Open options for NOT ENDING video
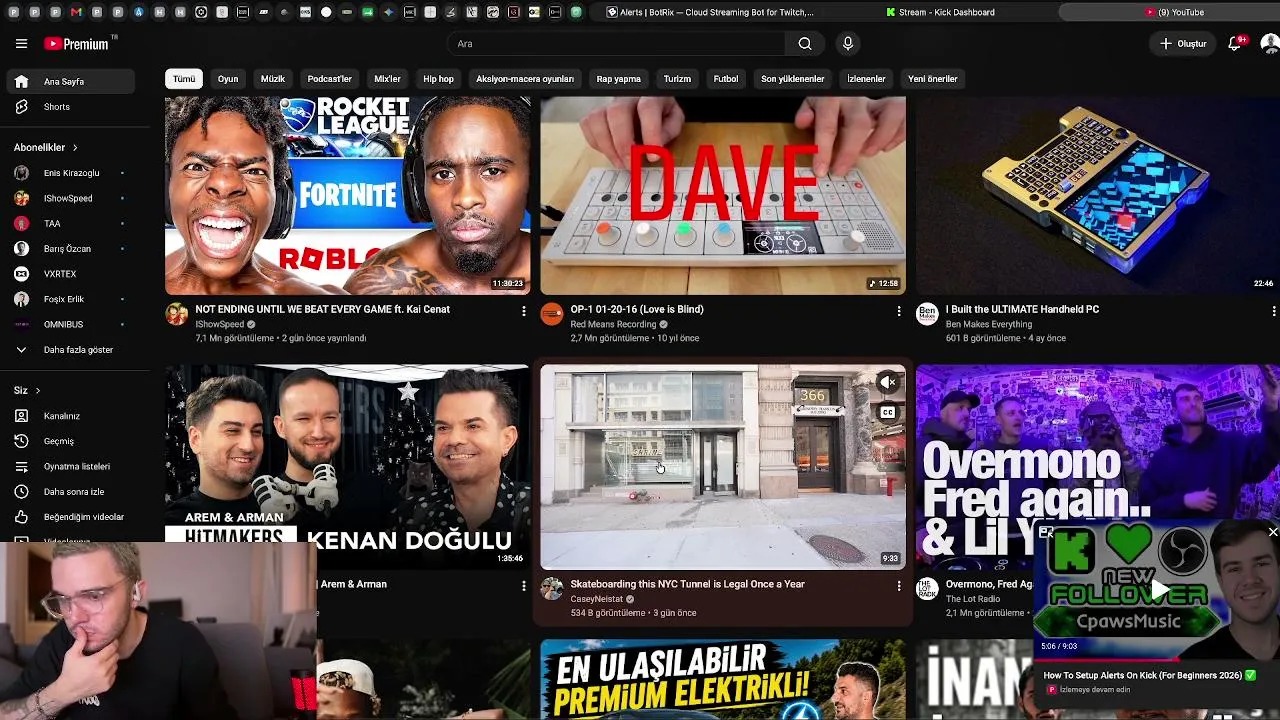The width and height of the screenshot is (1280, 720). click(x=523, y=311)
